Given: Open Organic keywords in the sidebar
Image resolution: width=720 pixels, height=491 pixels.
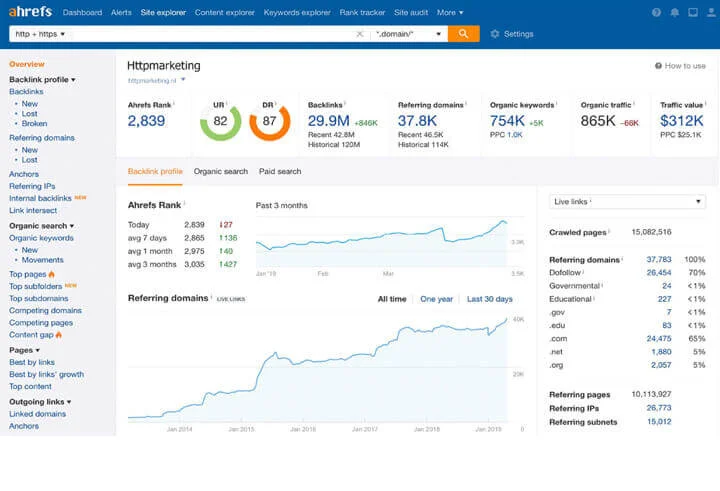Looking at the screenshot, I should click(x=41, y=238).
